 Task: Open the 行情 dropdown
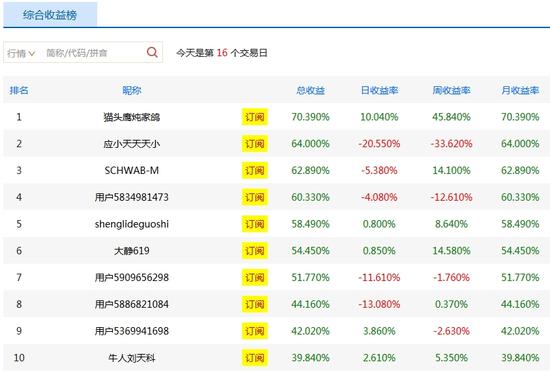tap(21, 53)
